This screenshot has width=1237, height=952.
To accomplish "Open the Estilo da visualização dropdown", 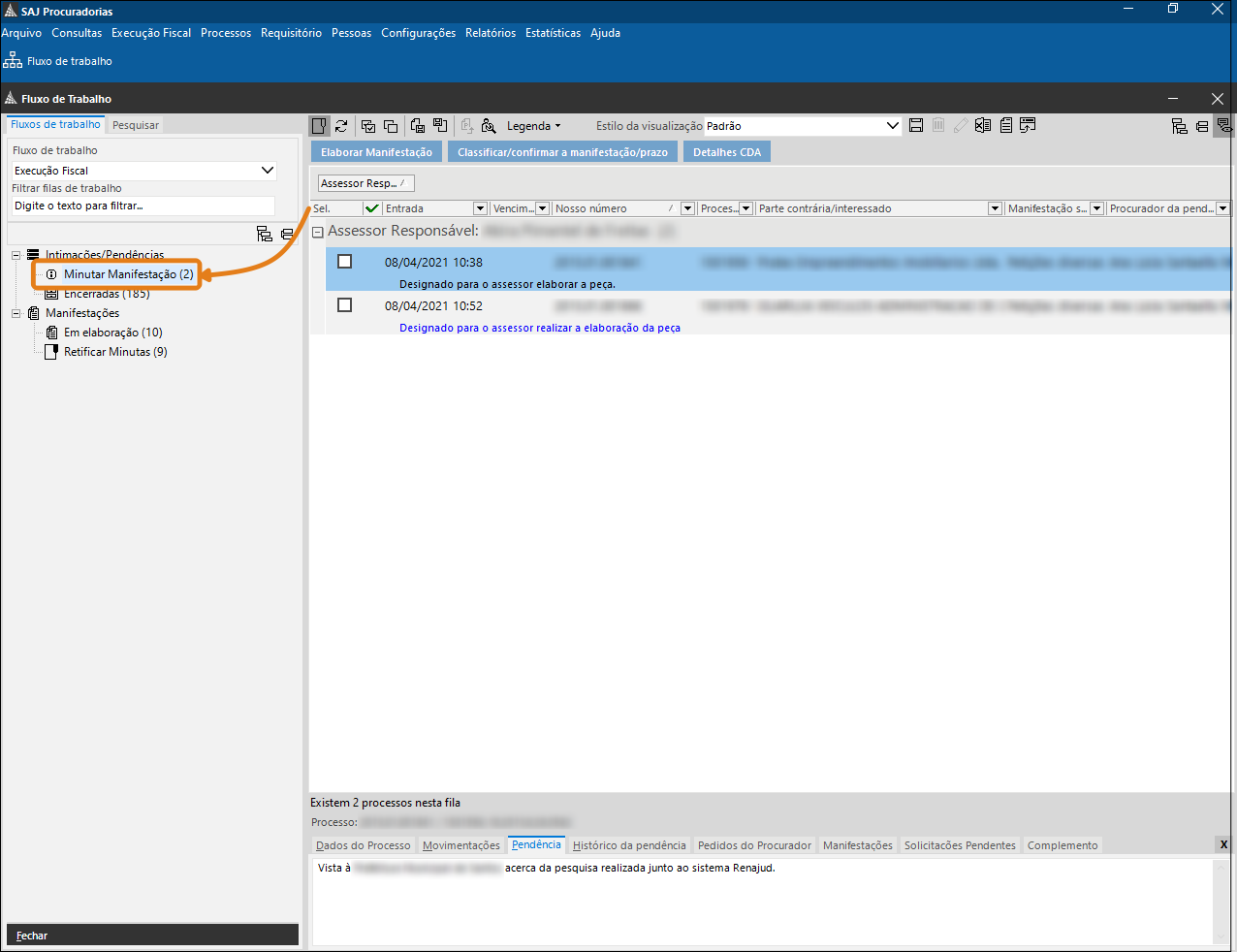I will coord(893,126).
